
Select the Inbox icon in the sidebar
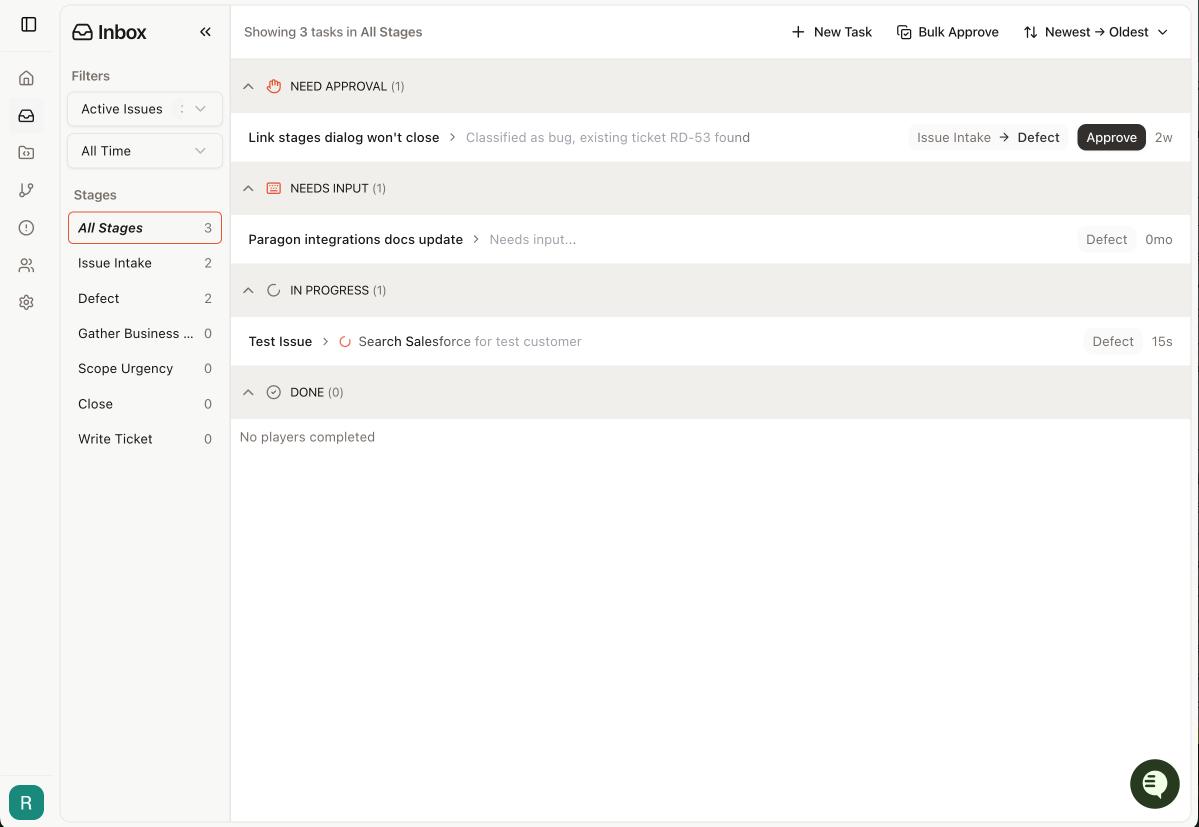pyautogui.click(x=26, y=115)
